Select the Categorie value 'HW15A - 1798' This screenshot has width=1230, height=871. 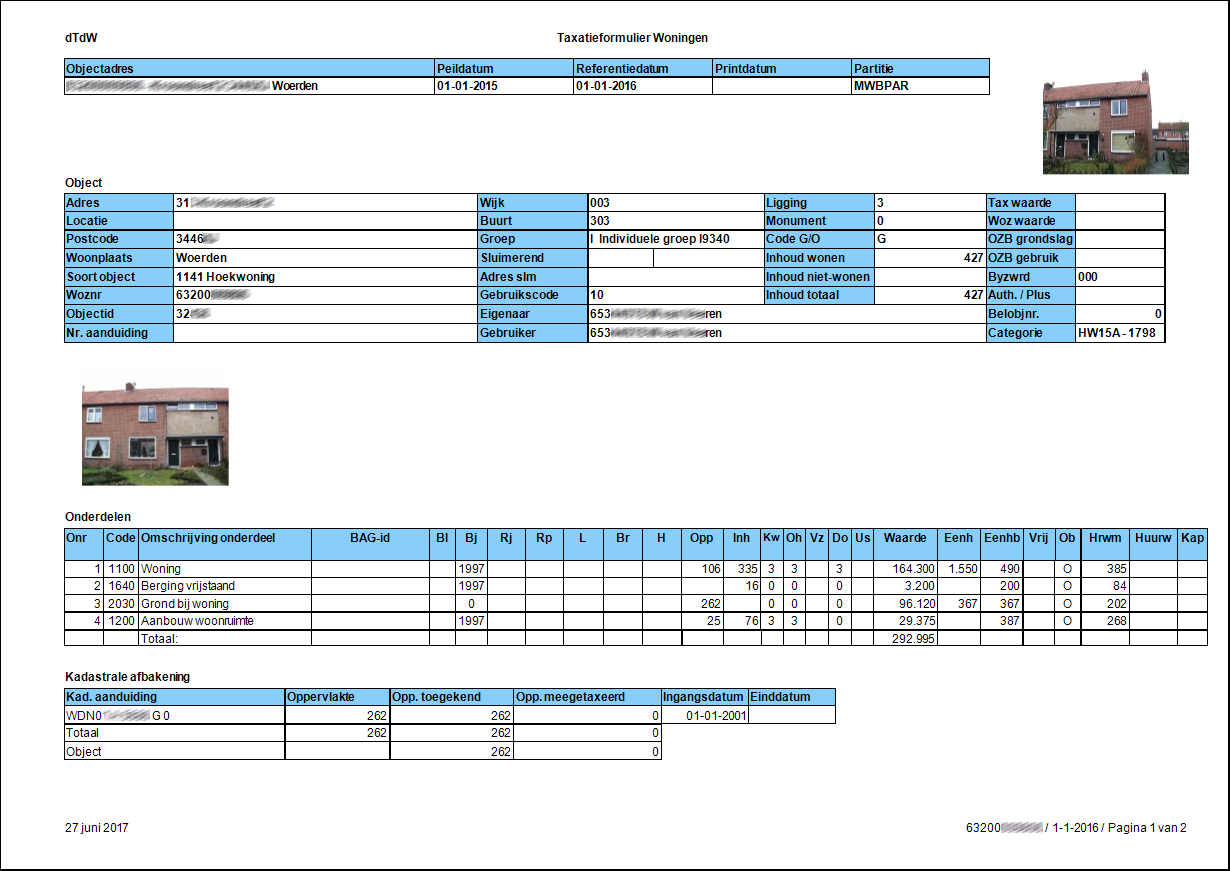point(1117,333)
